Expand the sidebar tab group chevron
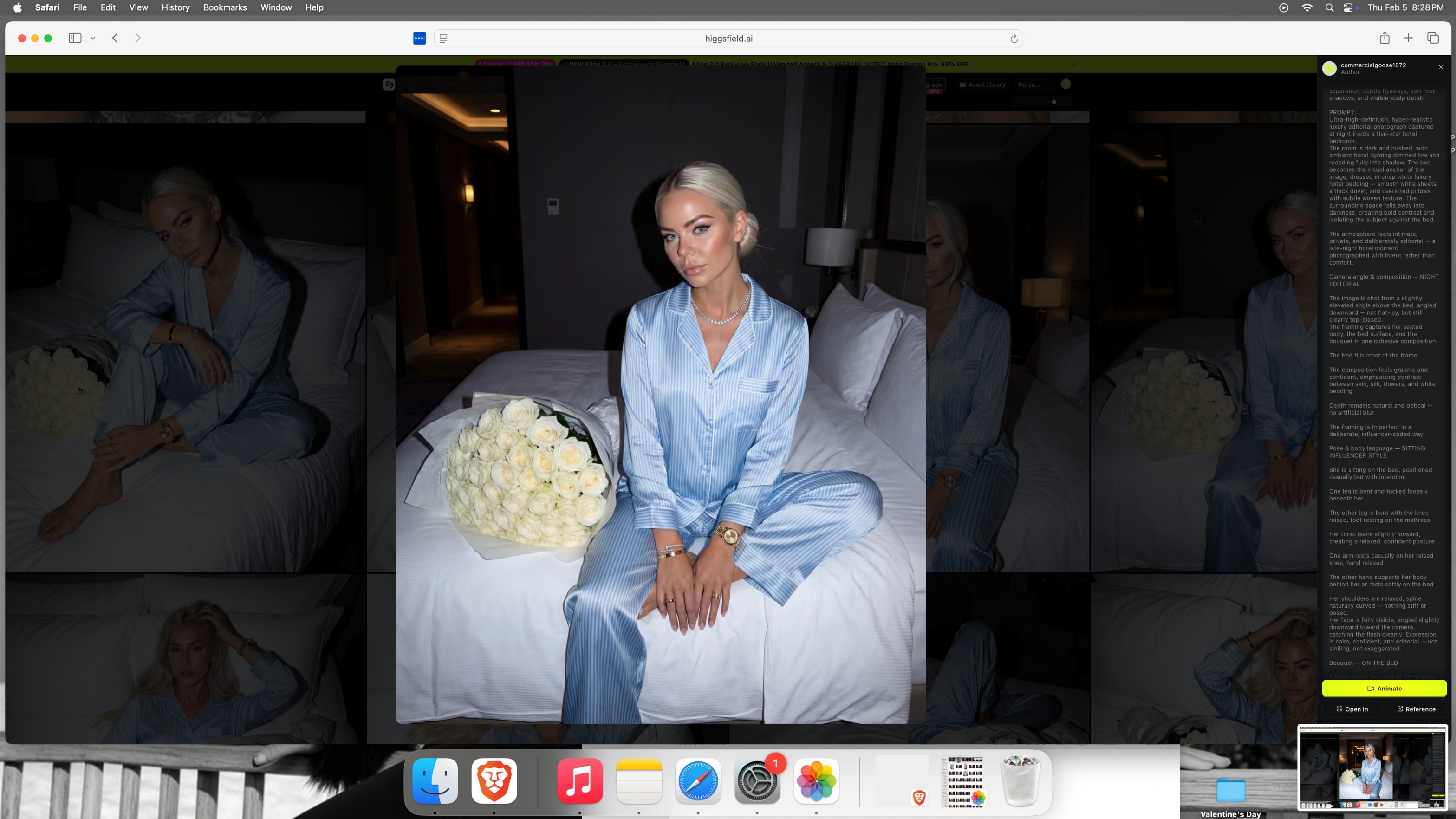The width and height of the screenshot is (1456, 819). click(93, 39)
